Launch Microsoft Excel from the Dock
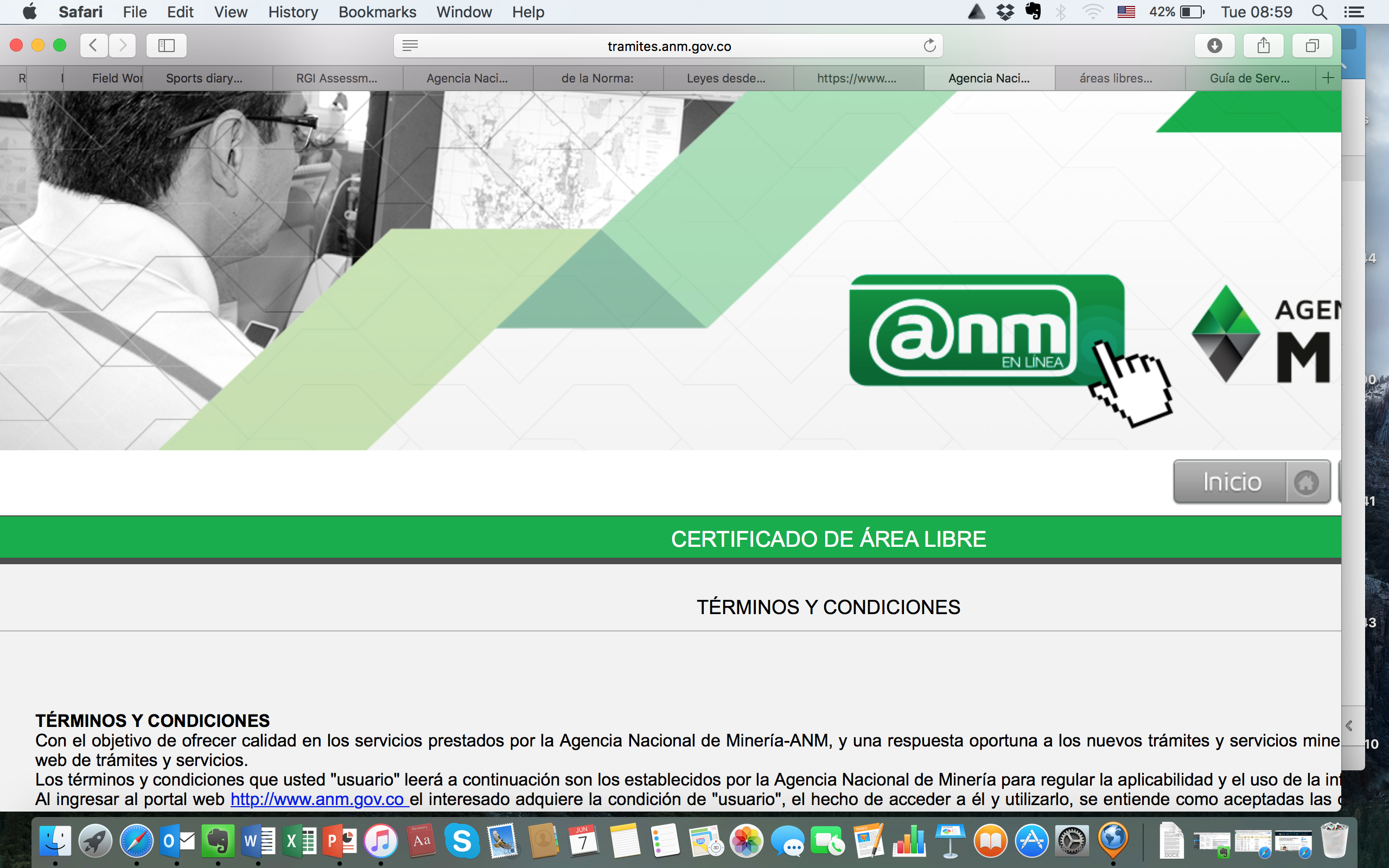 tap(299, 841)
